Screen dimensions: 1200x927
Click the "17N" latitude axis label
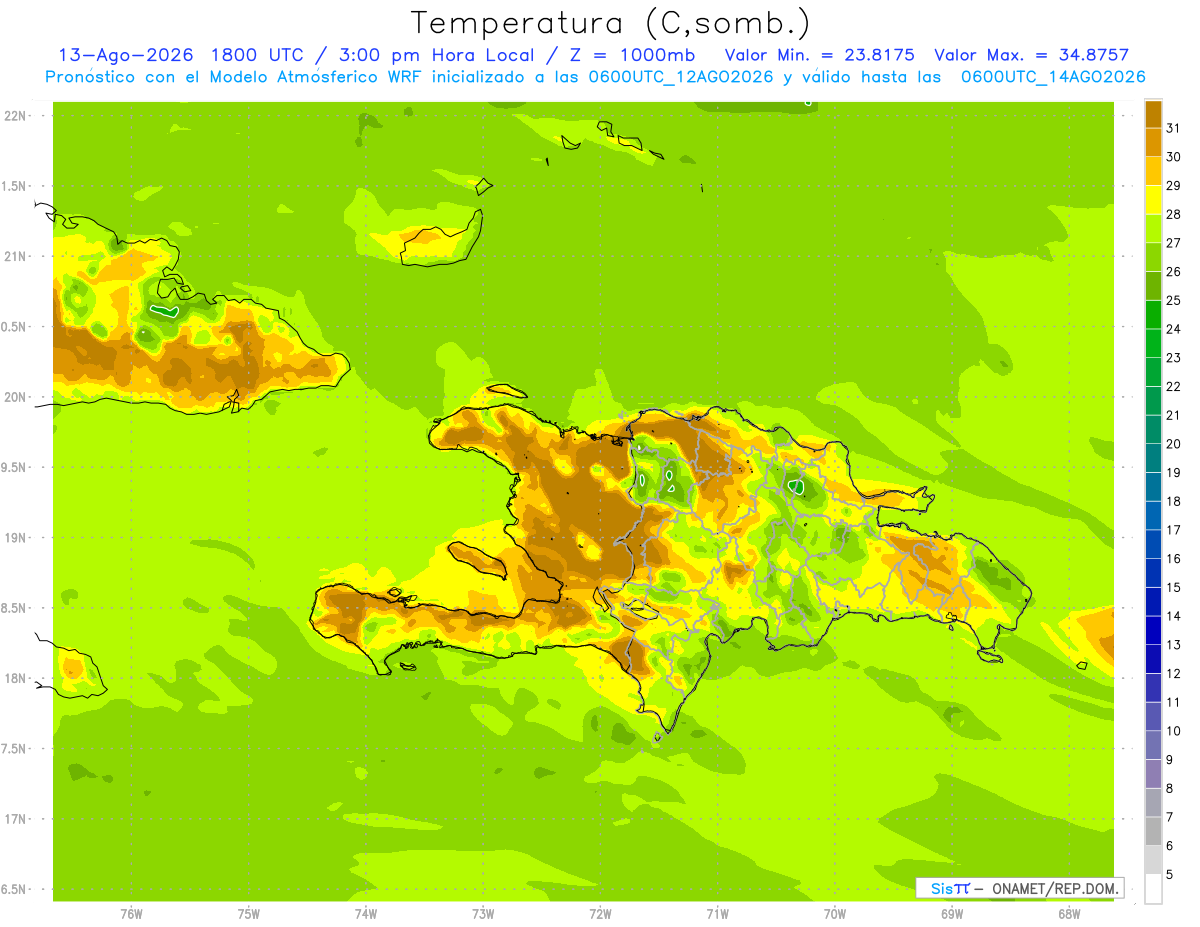(14, 819)
